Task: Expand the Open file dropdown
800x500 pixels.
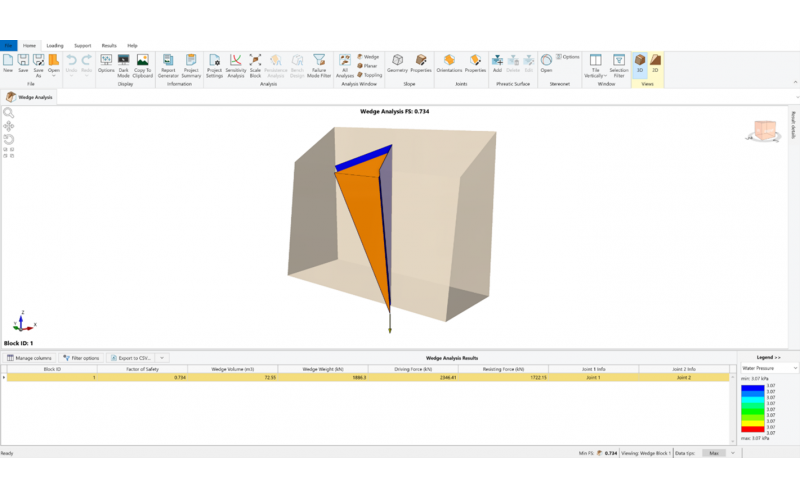Action: point(54,72)
